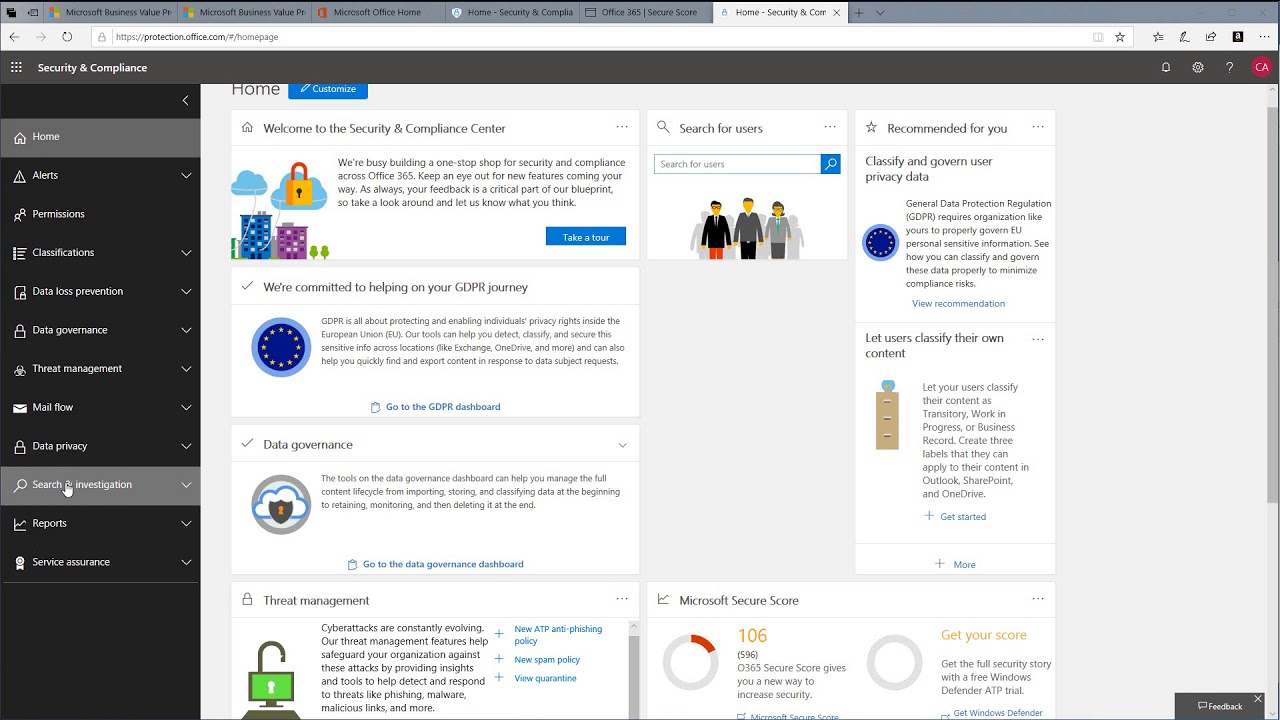This screenshot has height=720, width=1280.
Task: Open the new tab plus button
Action: click(858, 13)
